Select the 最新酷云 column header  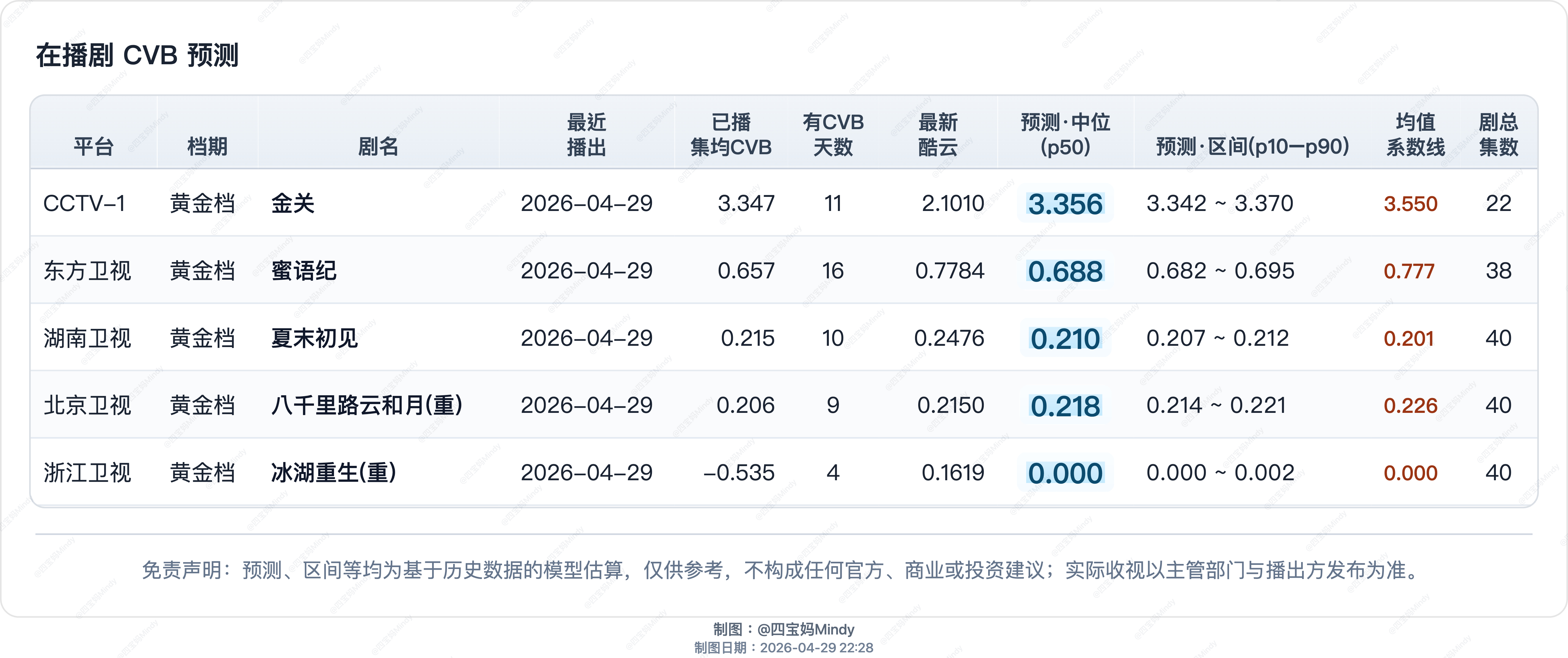[937, 134]
